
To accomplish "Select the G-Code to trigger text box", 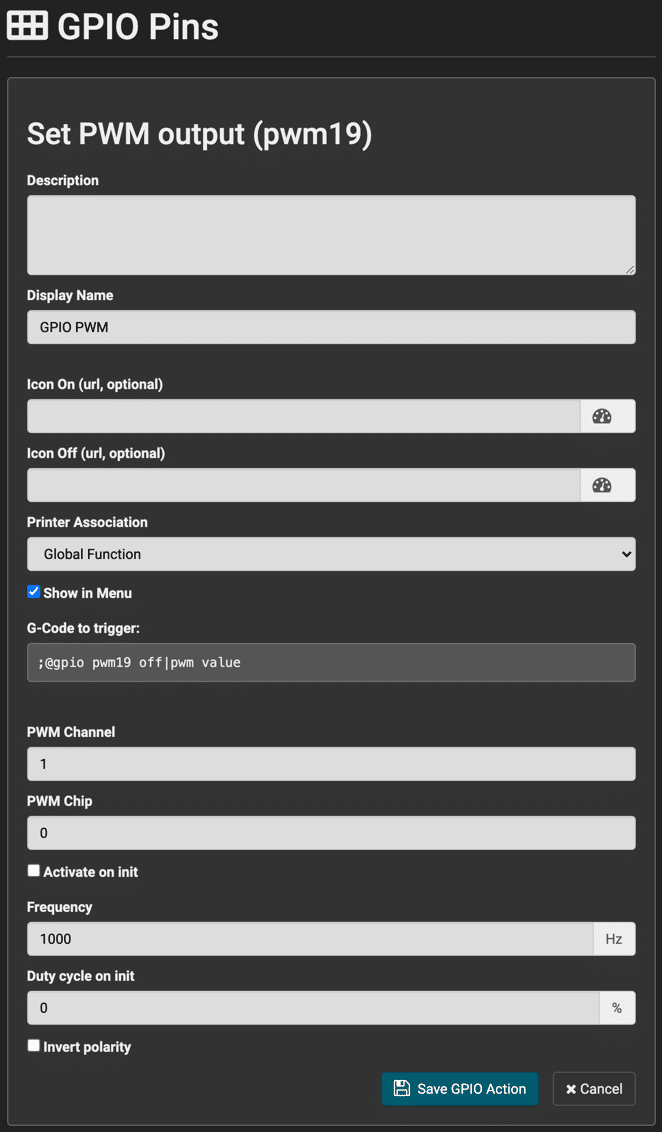I will pos(331,662).
